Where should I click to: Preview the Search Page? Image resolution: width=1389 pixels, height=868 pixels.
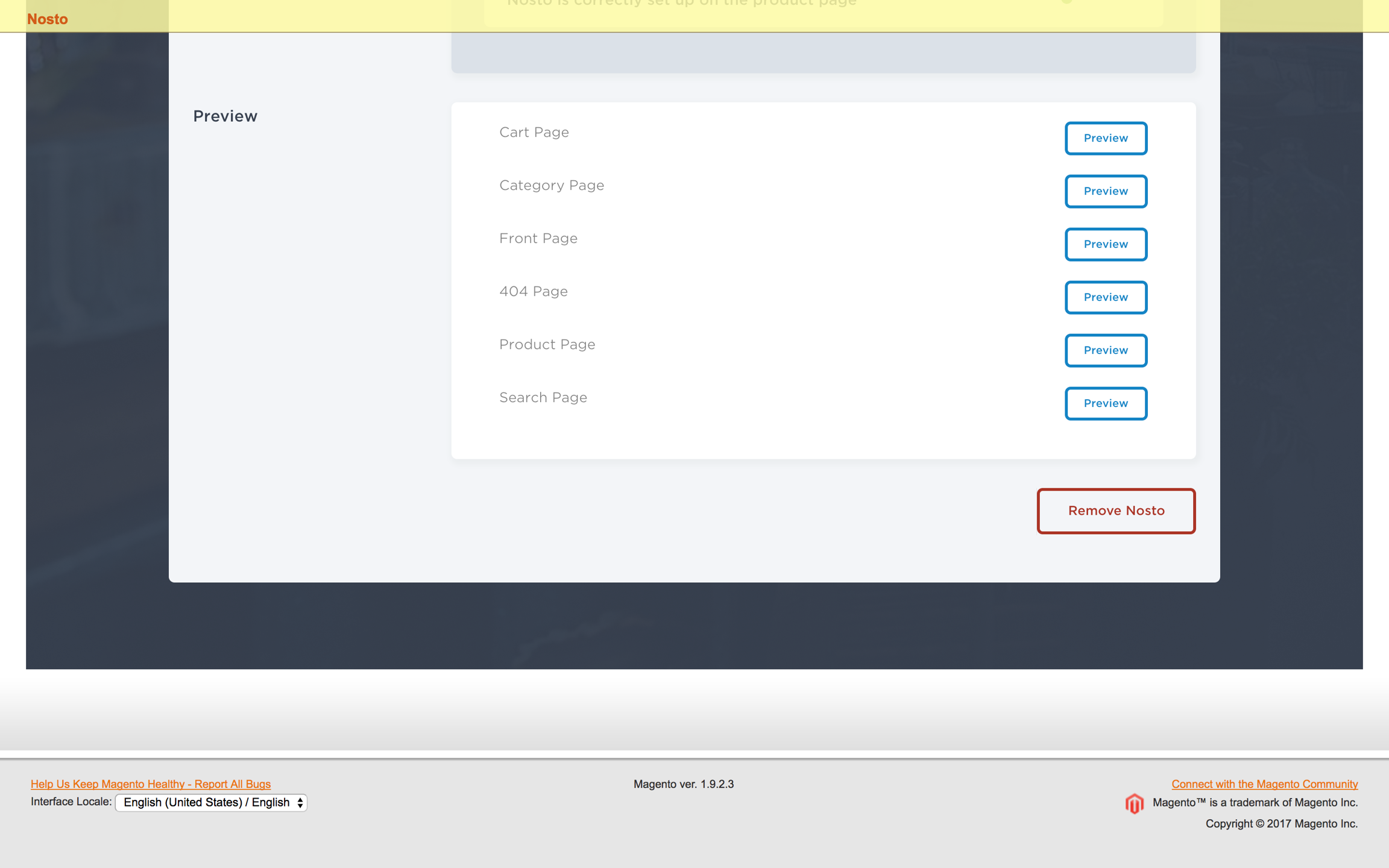(x=1105, y=403)
